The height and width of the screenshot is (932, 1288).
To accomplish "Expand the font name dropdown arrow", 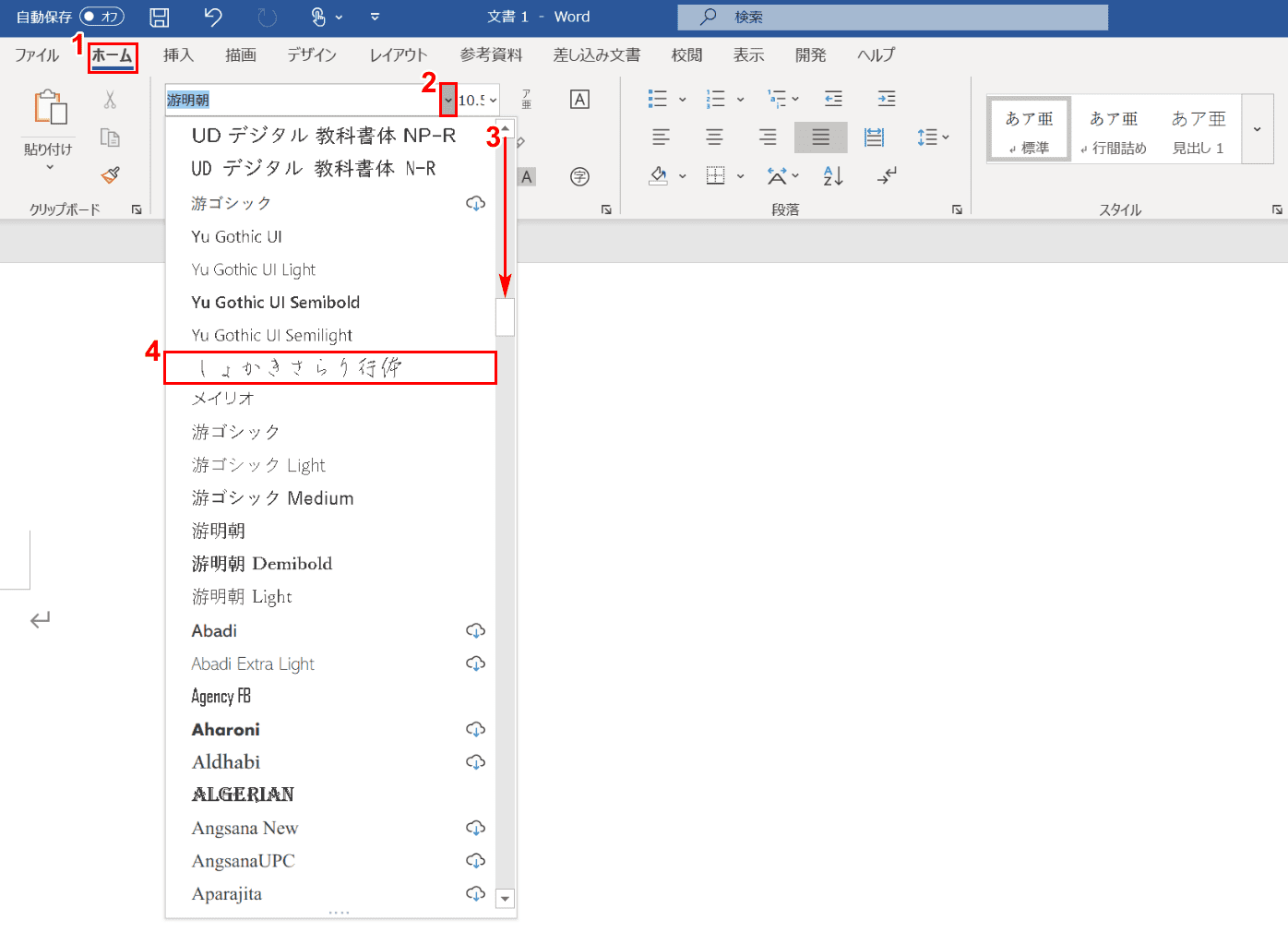I will (x=448, y=100).
